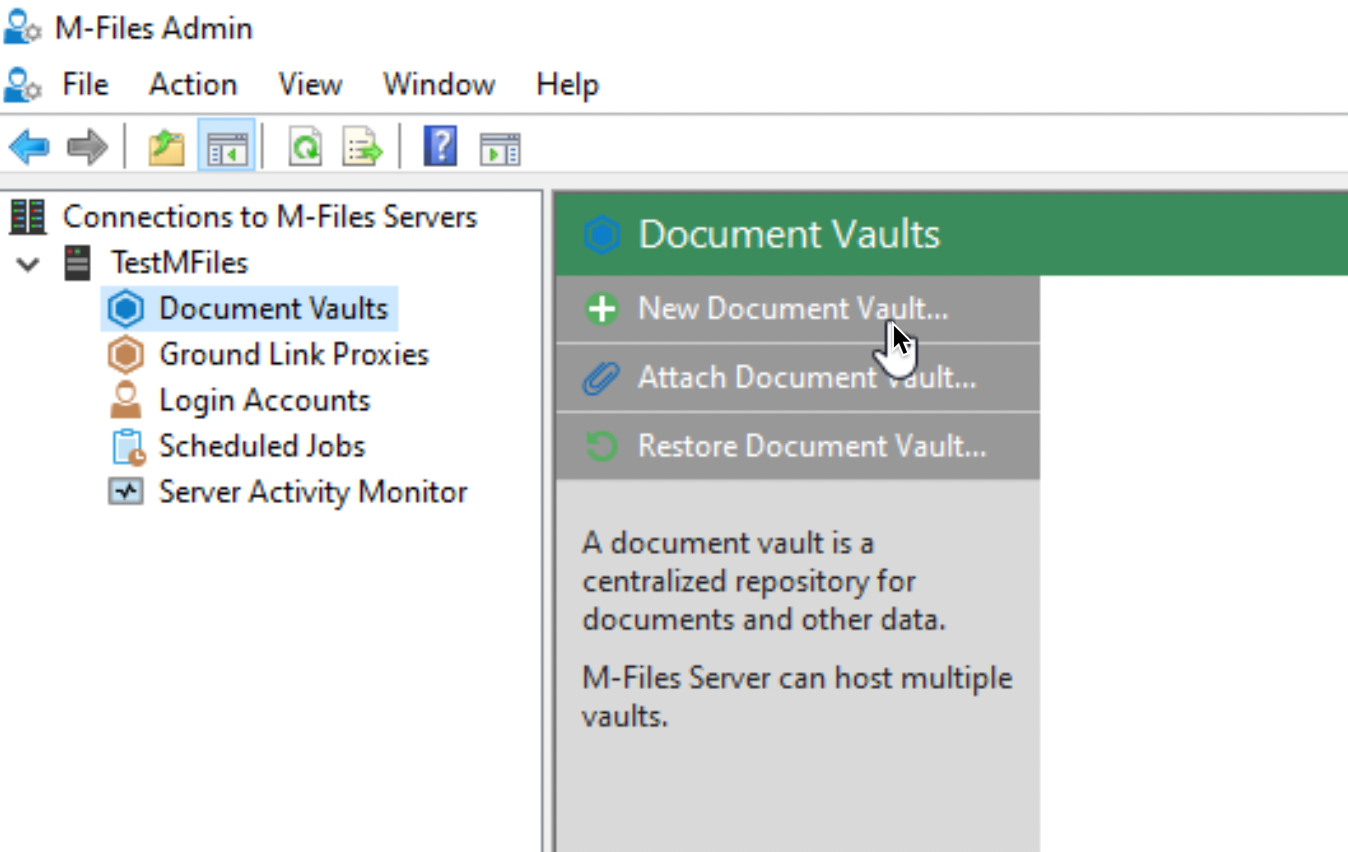1348x852 pixels.
Task: Select Scheduled Jobs in the tree
Action: pyautogui.click(x=262, y=446)
